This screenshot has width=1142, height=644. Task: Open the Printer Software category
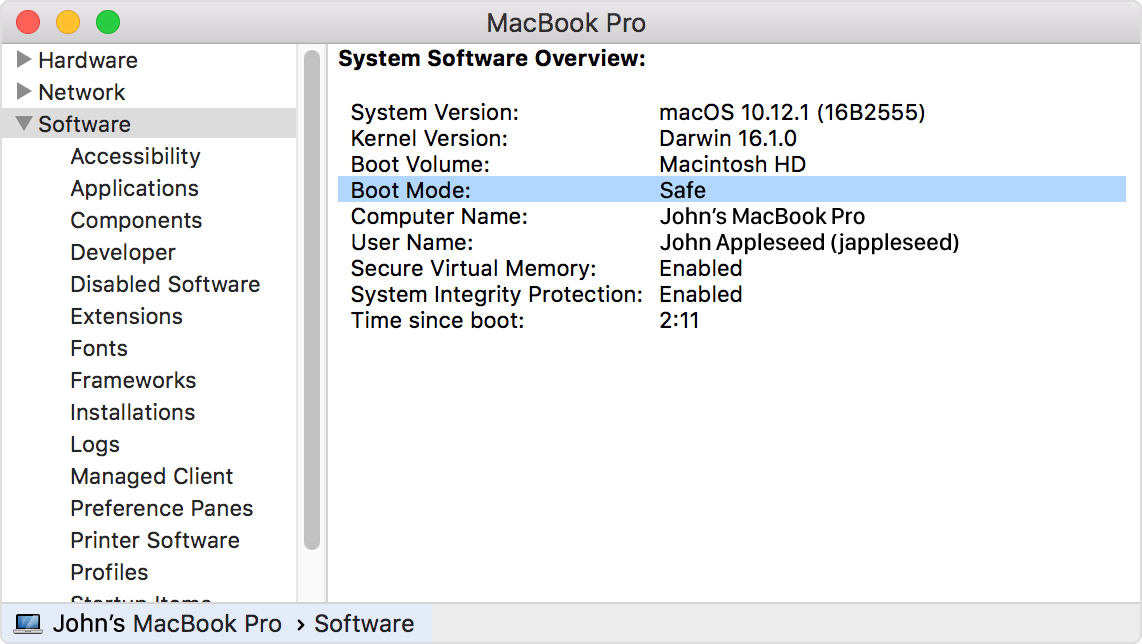tap(154, 540)
